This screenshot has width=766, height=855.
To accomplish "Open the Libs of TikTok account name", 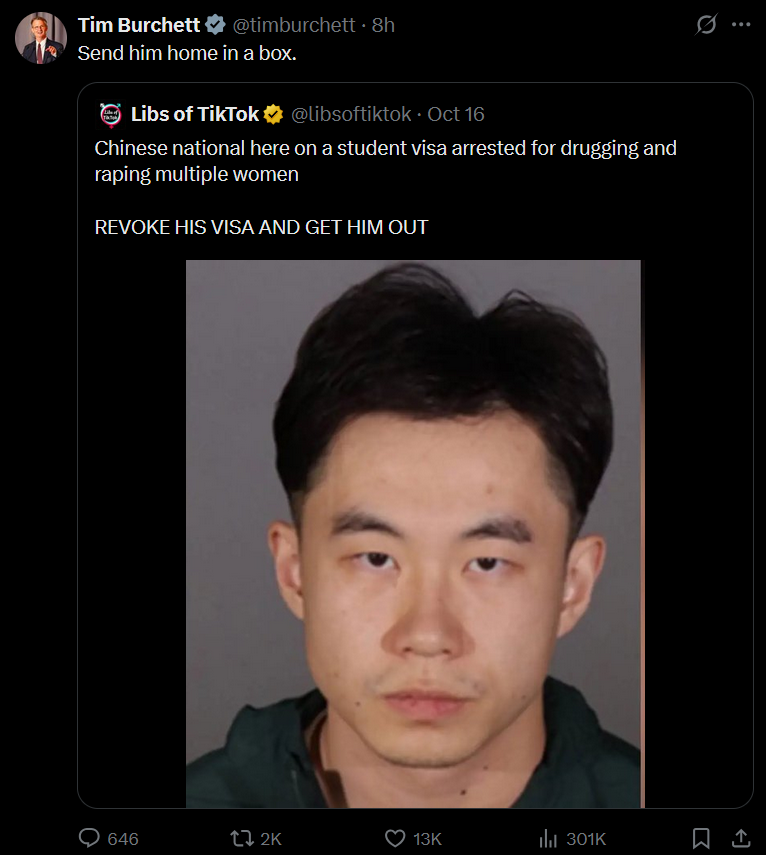I will click(195, 115).
